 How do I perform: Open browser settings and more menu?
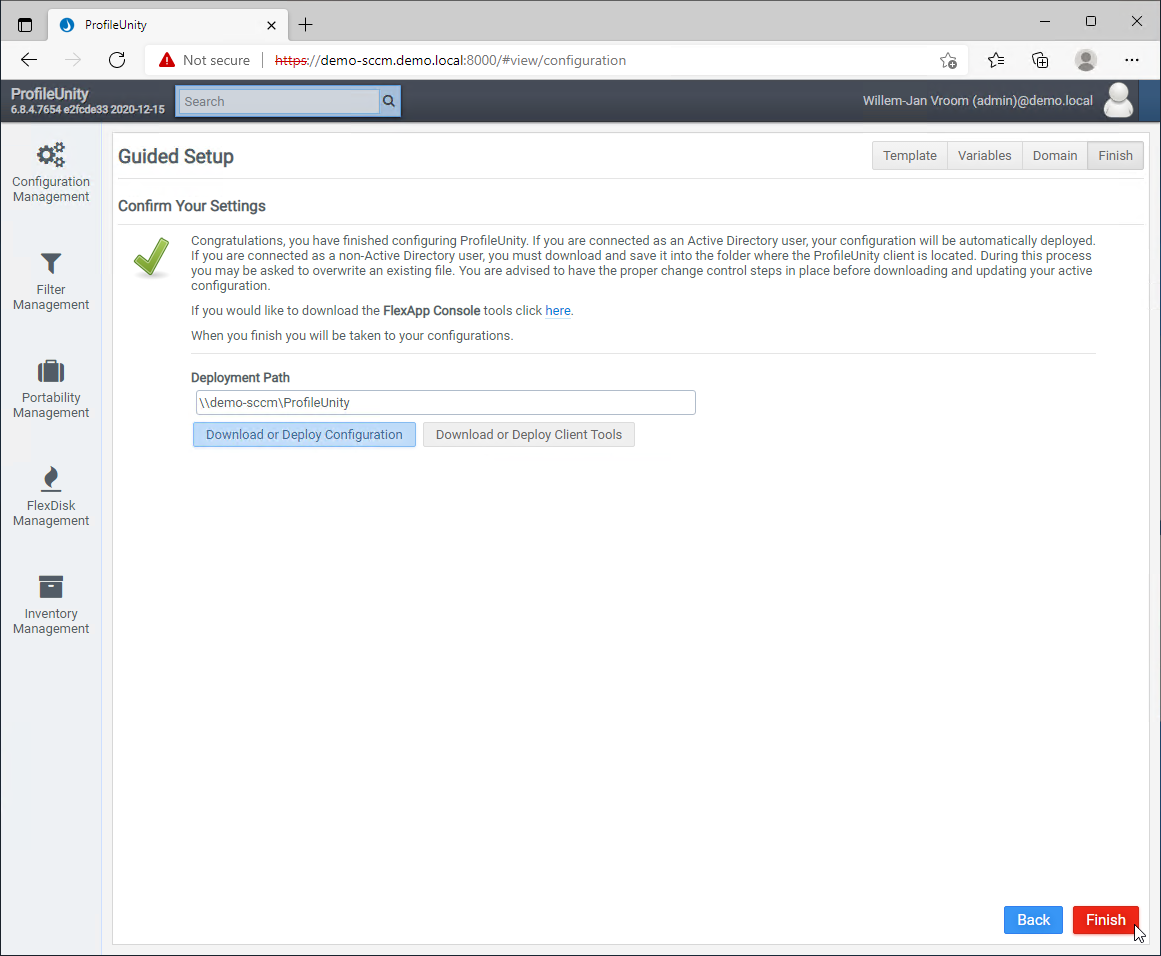[1131, 60]
